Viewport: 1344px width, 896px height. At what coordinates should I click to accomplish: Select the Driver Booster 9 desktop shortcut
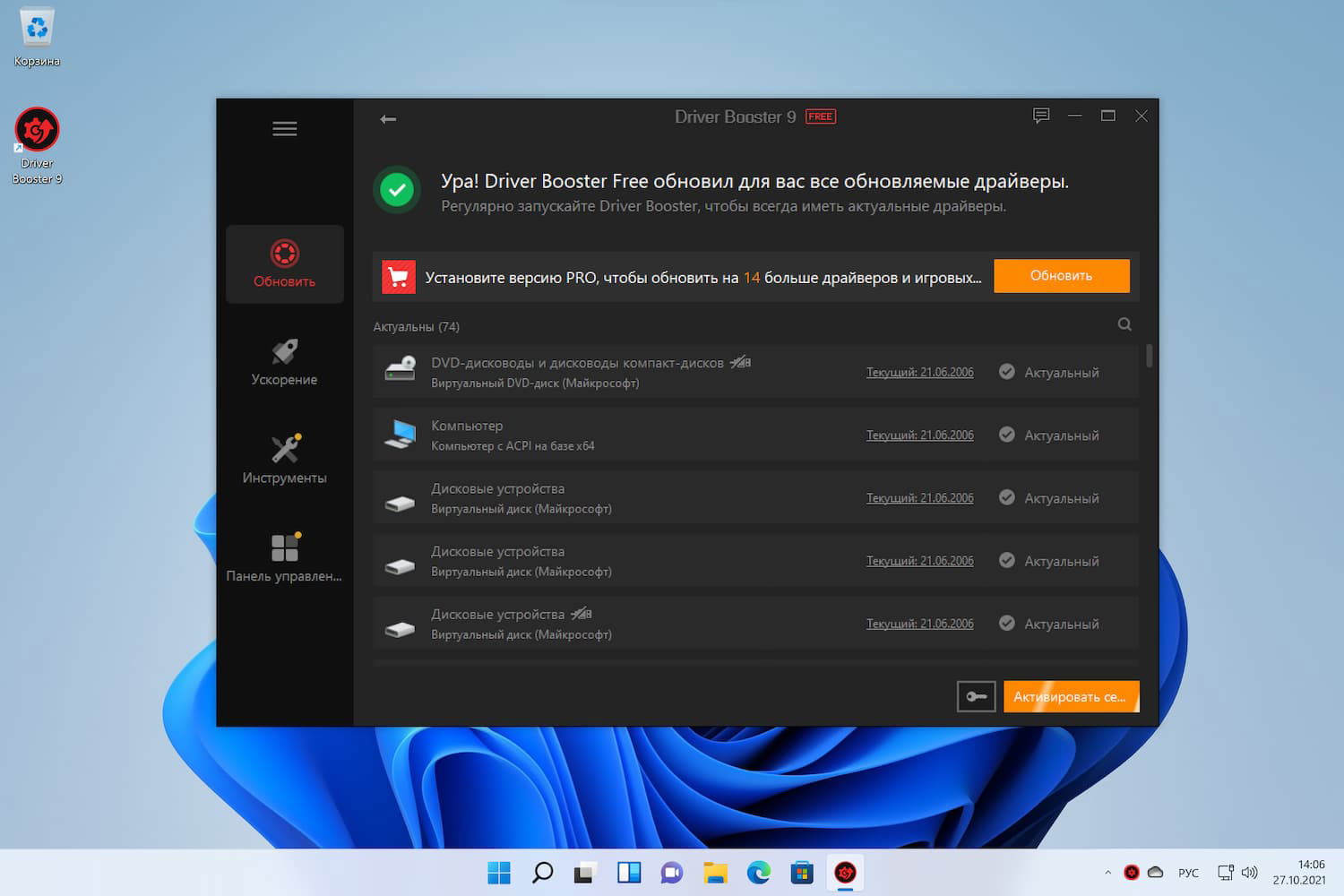[37, 146]
